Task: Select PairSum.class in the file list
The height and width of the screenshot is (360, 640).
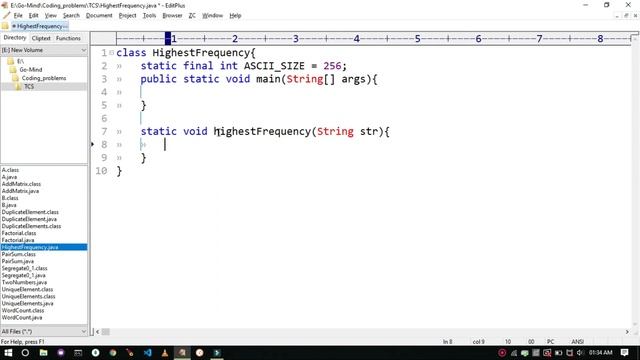Action: pyautogui.click(x=19, y=254)
